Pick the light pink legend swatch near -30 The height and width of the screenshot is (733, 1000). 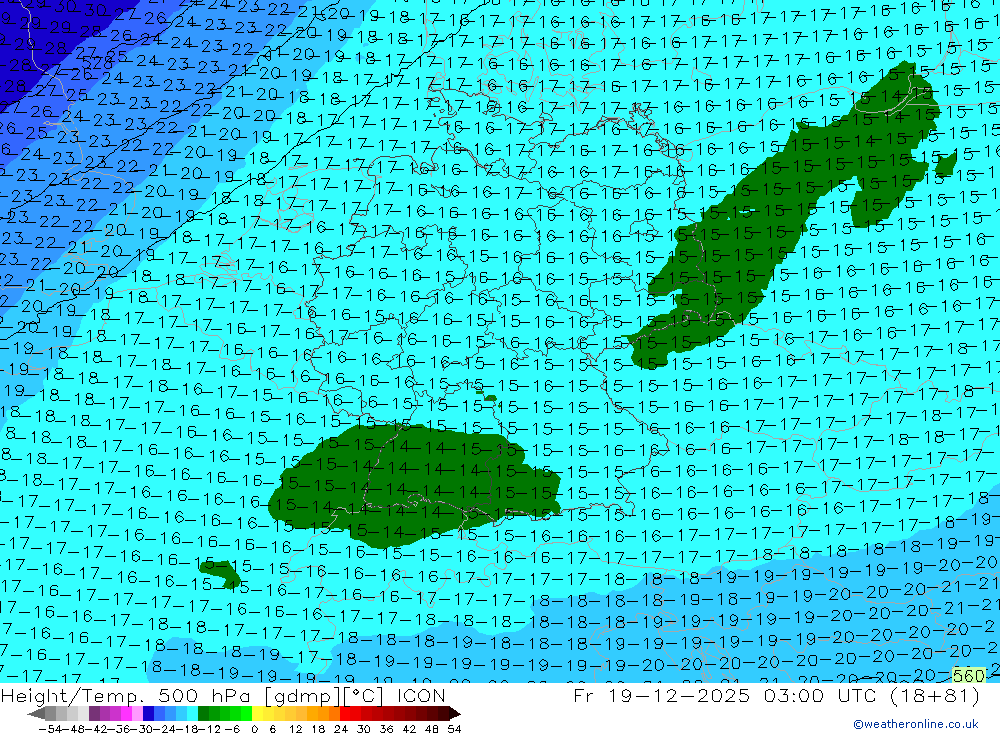(137, 714)
